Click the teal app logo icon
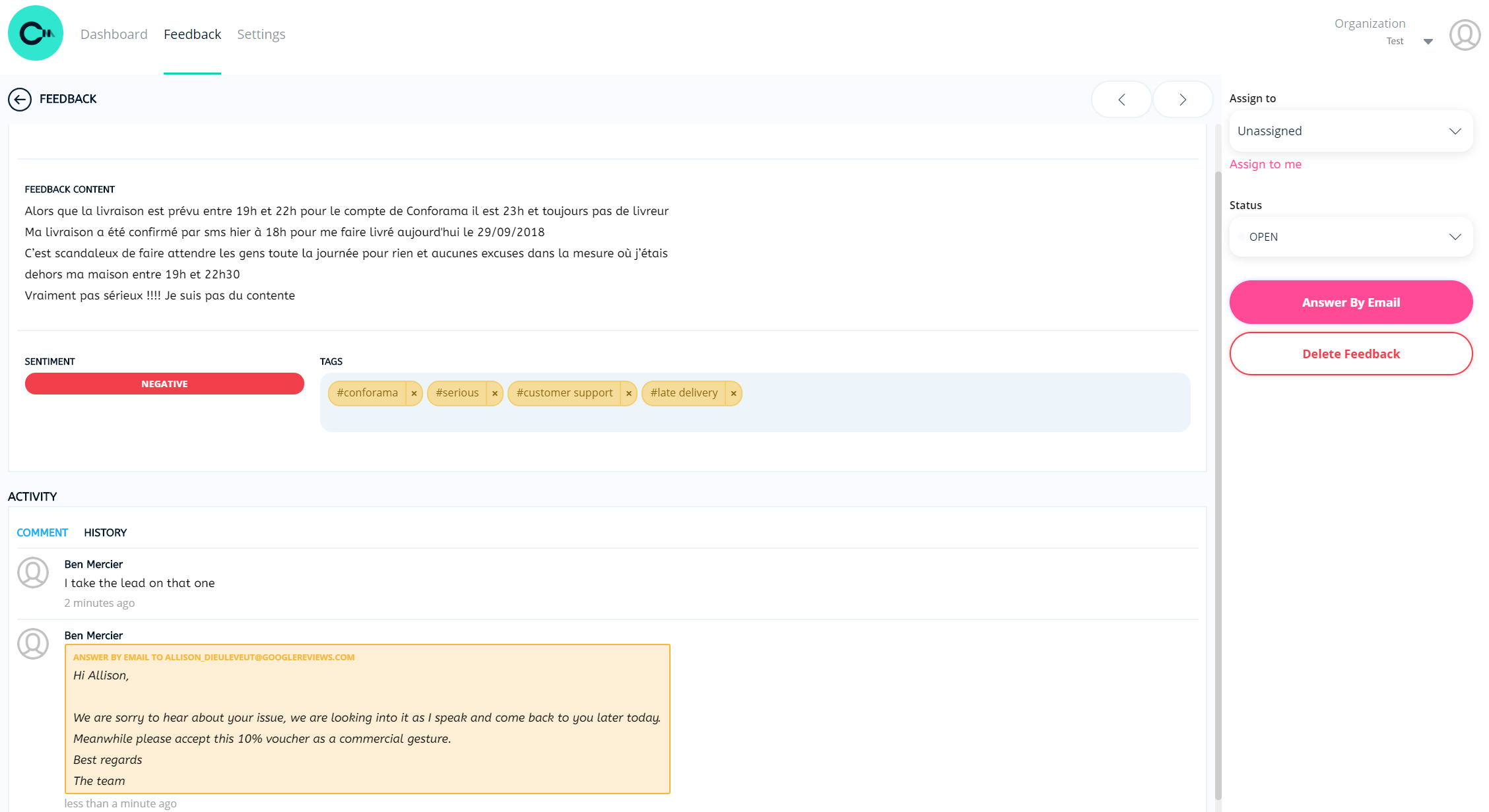 tap(36, 33)
